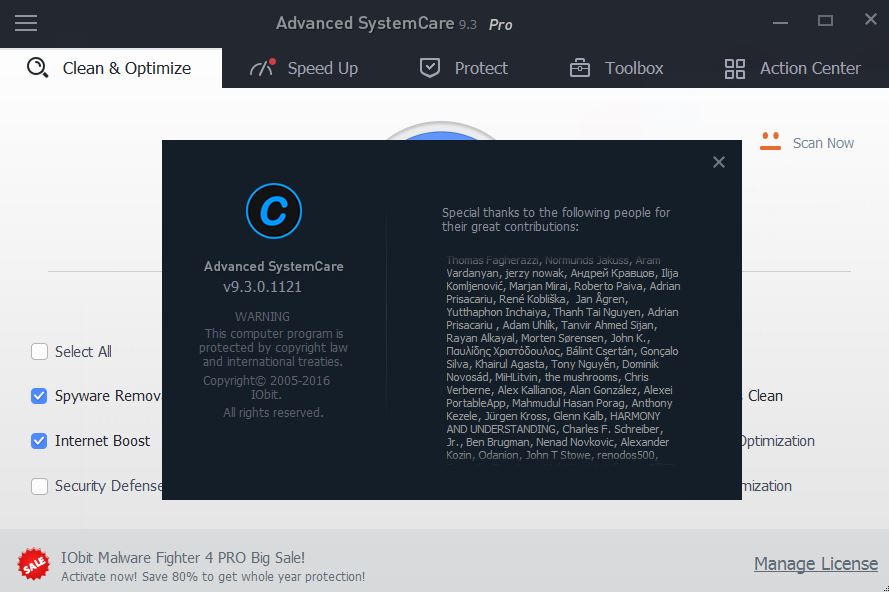Viewport: 889px width, 592px height.
Task: Click the orange Scan Now icon
Action: coord(769,142)
